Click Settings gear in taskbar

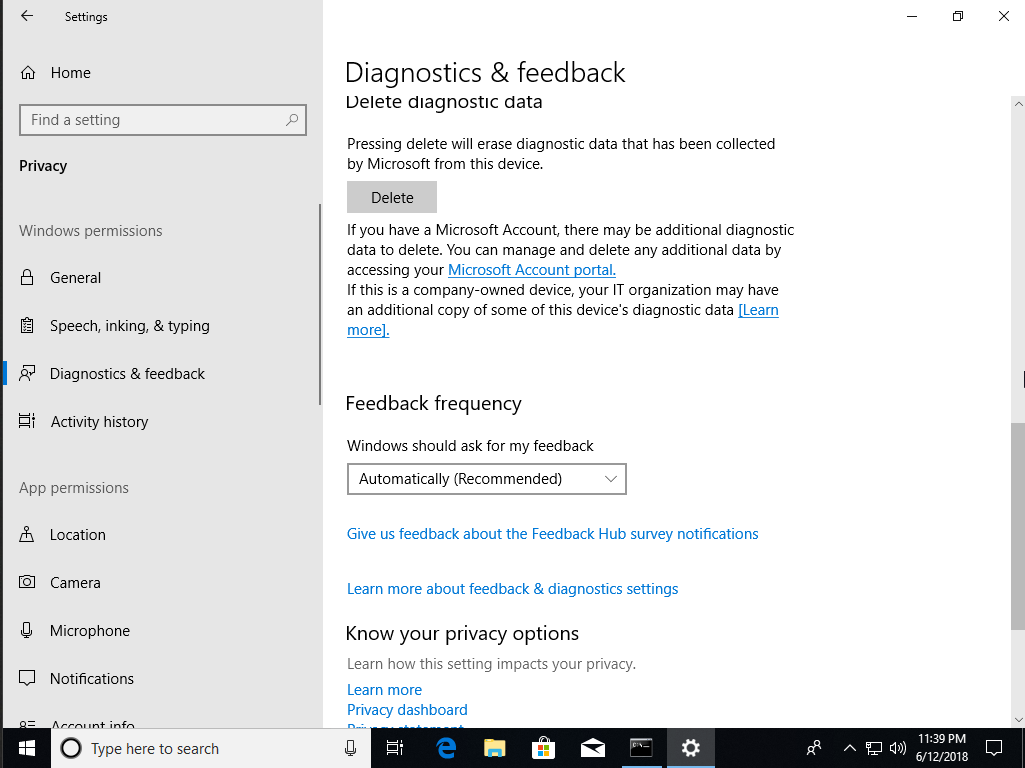pos(690,748)
